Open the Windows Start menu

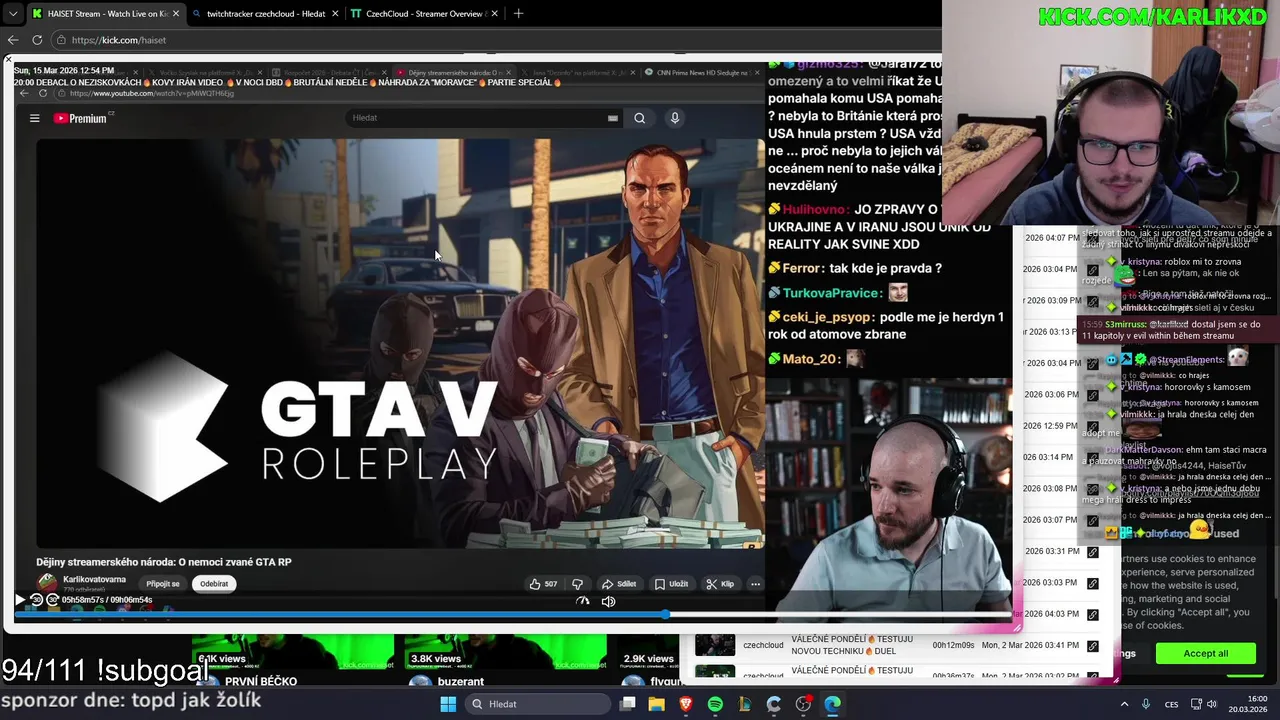(x=448, y=704)
